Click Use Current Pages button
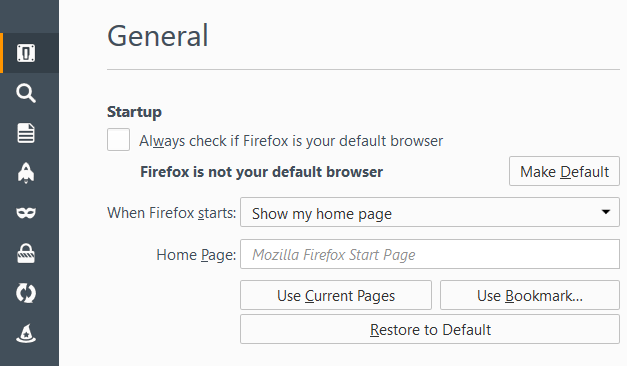 pyautogui.click(x=336, y=295)
